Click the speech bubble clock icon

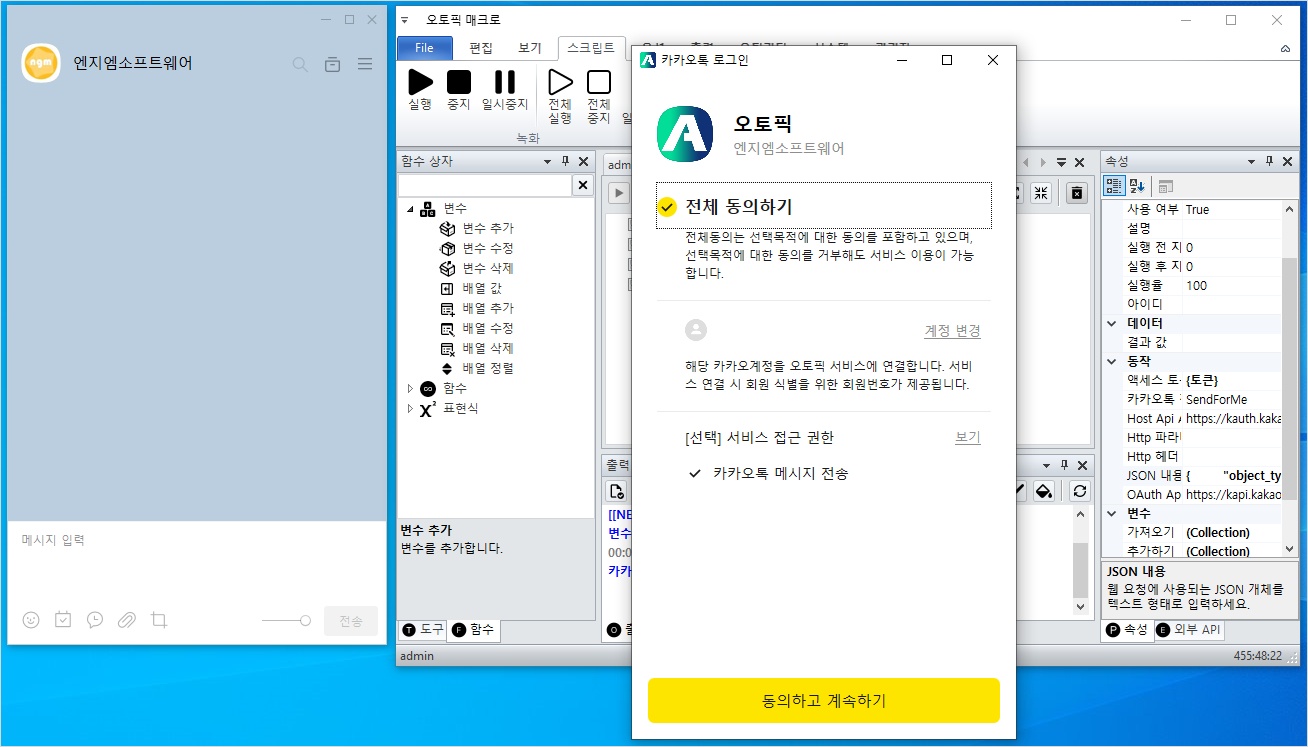95,620
